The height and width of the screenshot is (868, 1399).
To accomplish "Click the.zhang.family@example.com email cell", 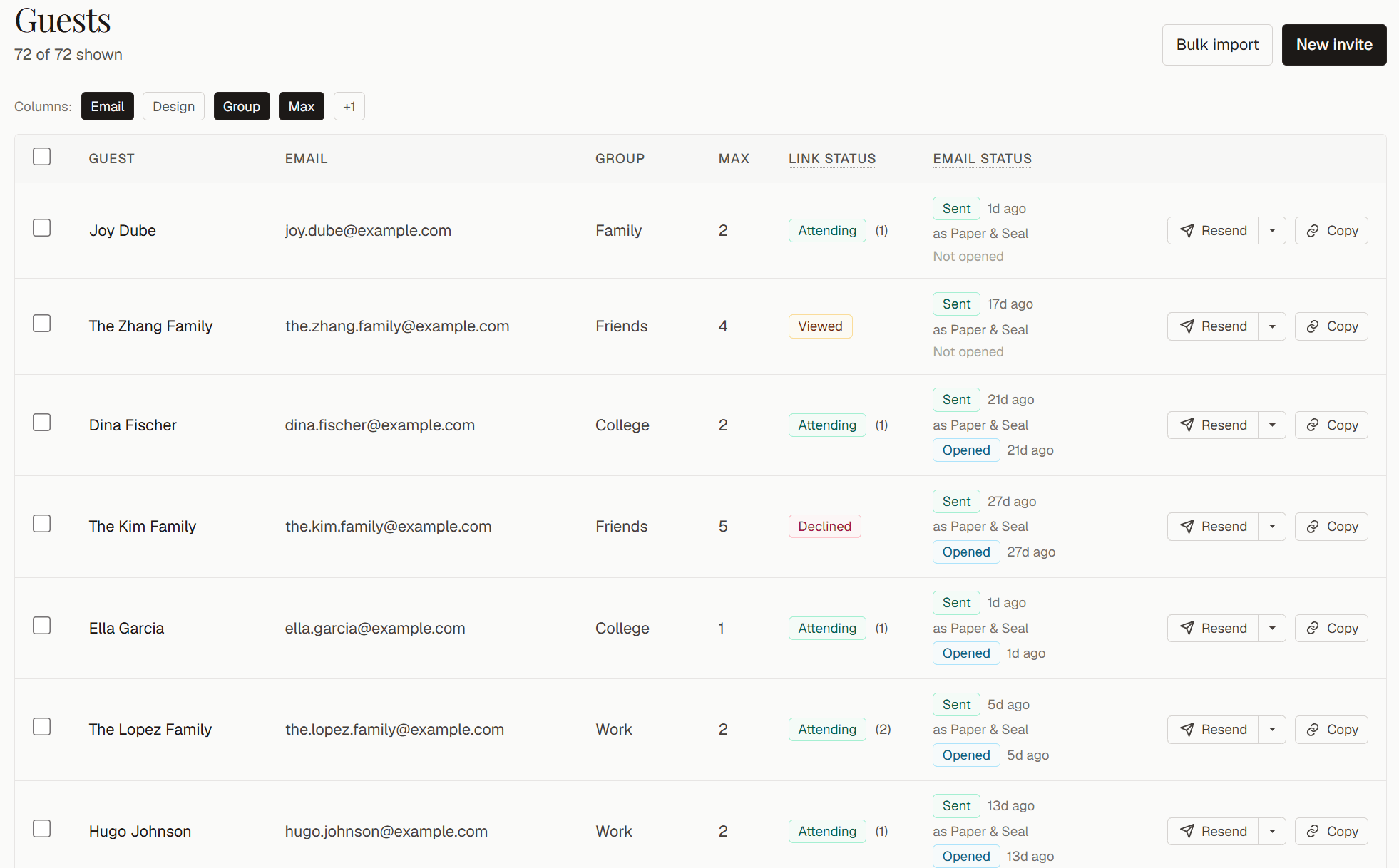I will (x=397, y=326).
